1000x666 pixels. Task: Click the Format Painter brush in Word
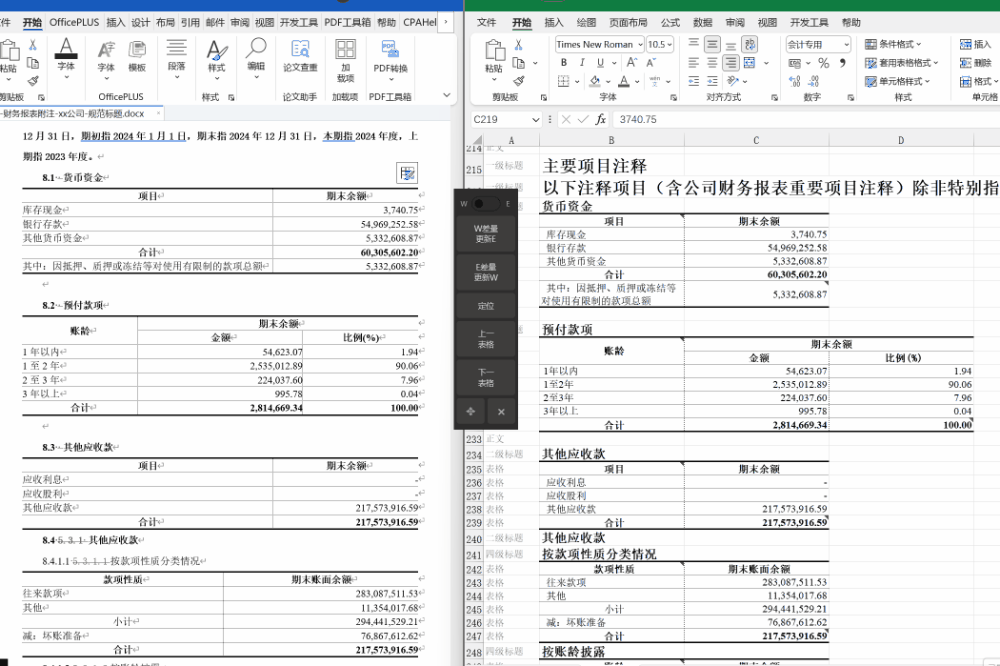coord(33,80)
